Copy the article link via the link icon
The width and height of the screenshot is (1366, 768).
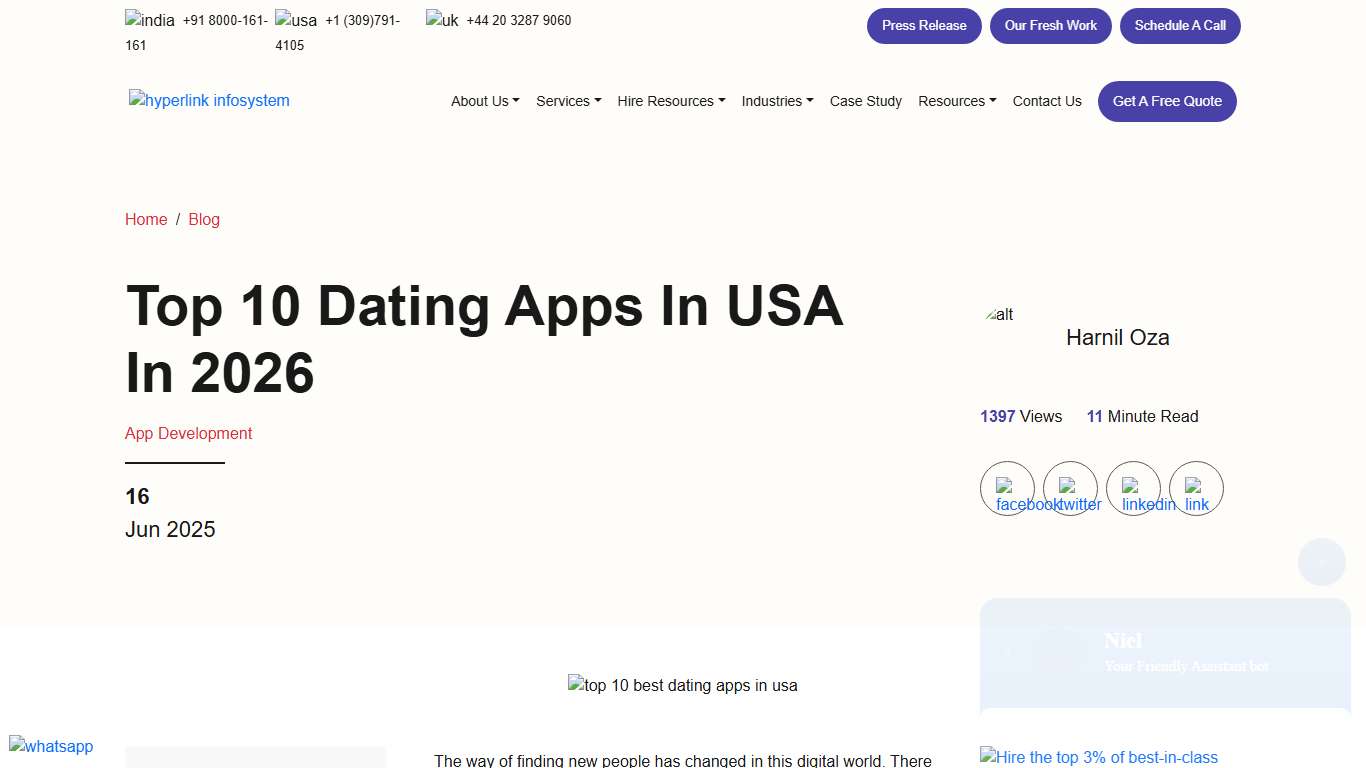1196,489
